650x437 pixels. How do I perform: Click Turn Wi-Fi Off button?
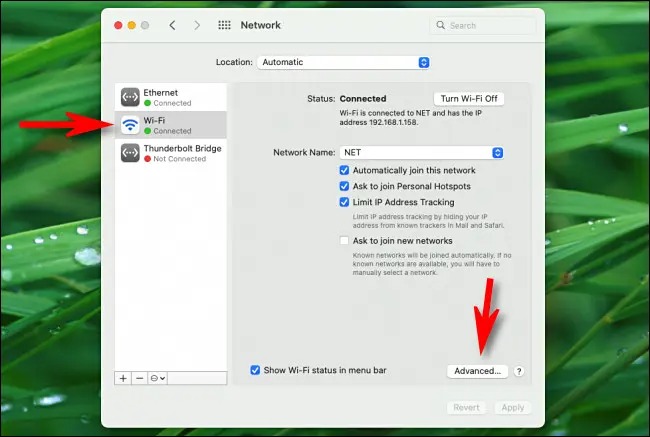click(x=469, y=99)
